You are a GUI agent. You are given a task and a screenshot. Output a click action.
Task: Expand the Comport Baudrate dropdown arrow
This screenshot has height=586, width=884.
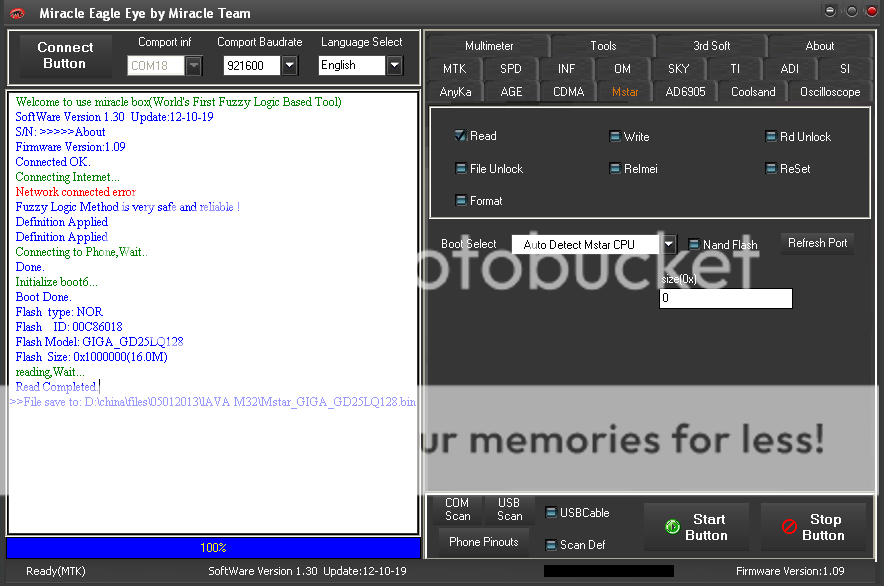coord(289,66)
